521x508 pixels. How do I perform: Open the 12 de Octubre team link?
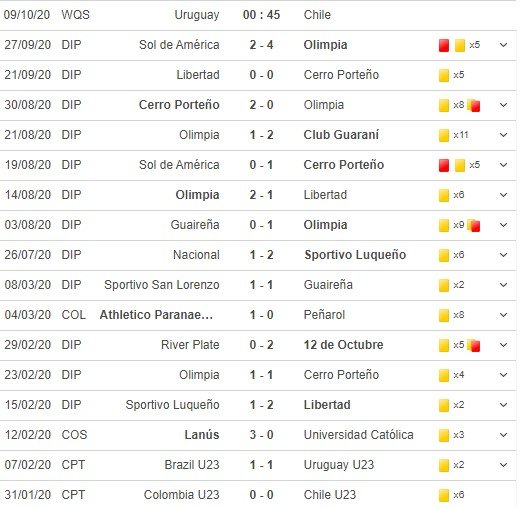click(343, 345)
